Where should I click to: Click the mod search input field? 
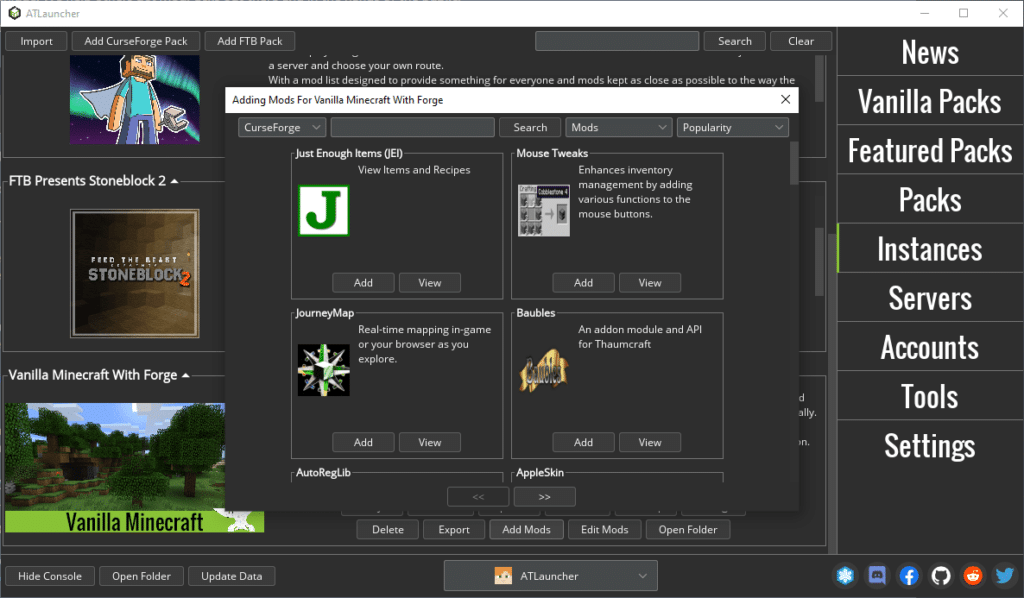(x=412, y=127)
